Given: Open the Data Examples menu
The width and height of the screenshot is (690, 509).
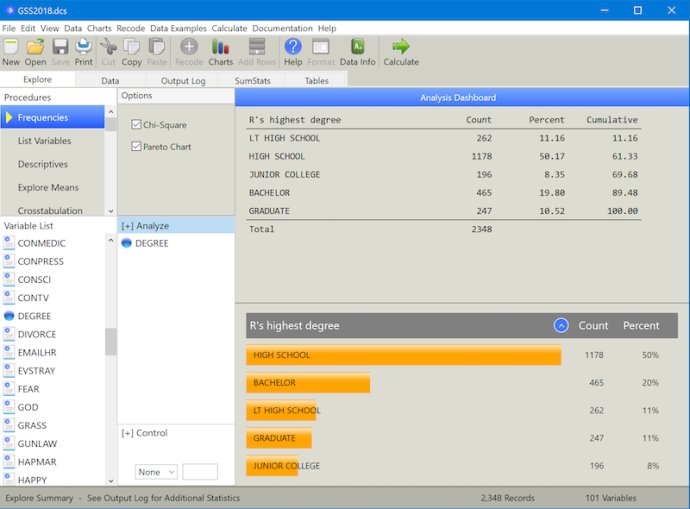Looking at the screenshot, I should point(178,28).
